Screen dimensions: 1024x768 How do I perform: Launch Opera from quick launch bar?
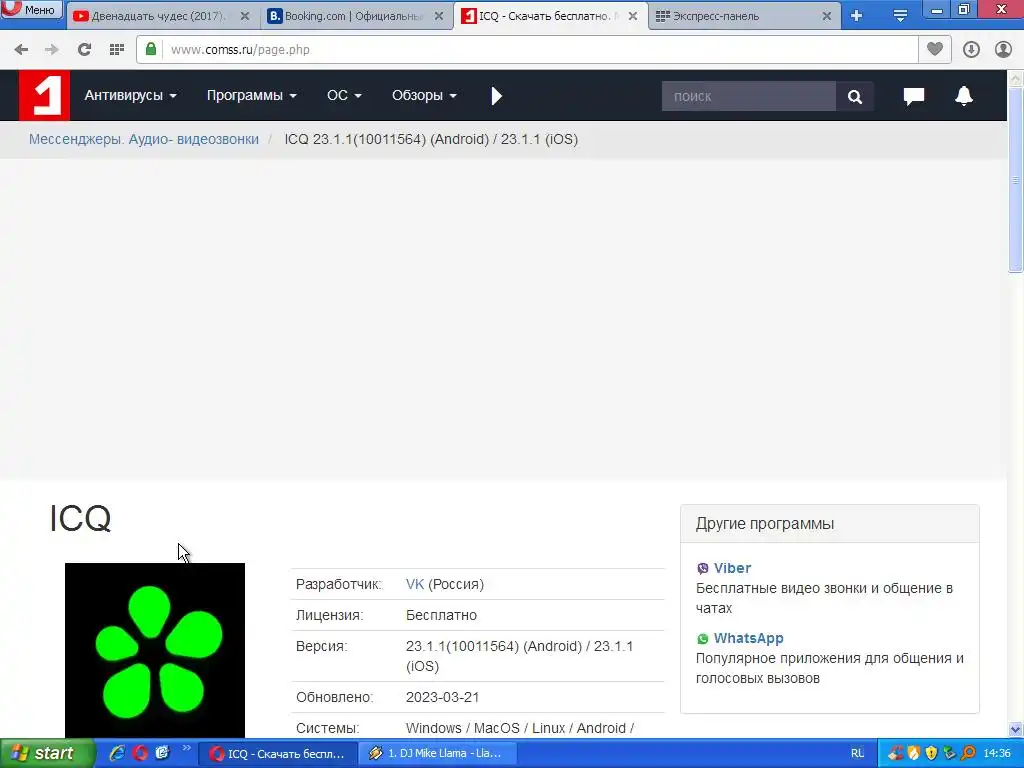click(x=140, y=753)
